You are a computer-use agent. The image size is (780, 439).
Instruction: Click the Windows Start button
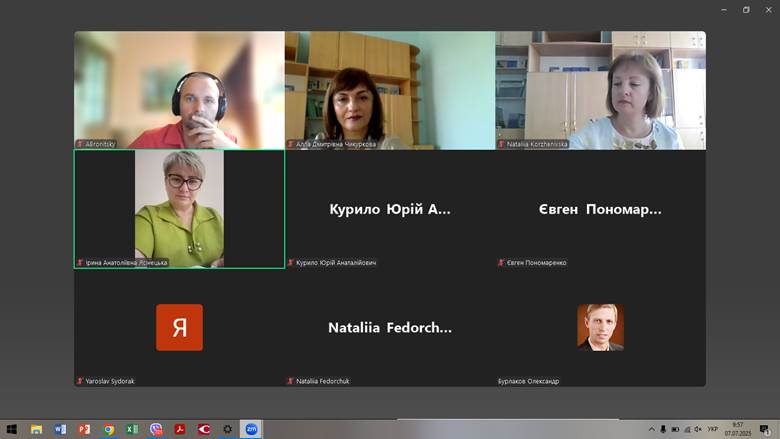tap(11, 429)
